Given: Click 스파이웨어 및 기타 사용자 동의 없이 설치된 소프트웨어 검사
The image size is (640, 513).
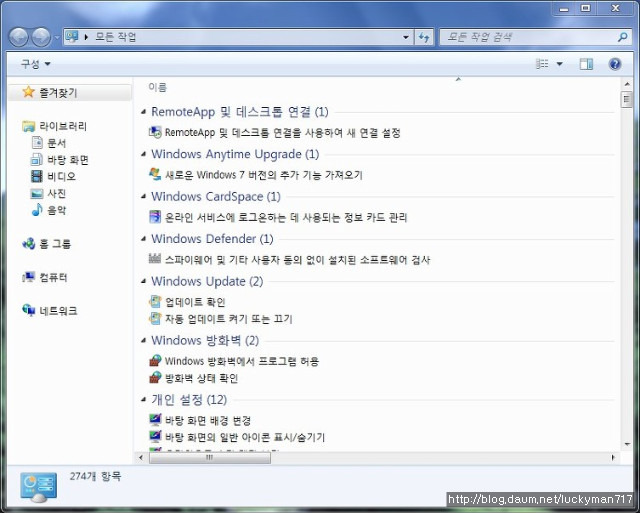Looking at the screenshot, I should point(297,260).
